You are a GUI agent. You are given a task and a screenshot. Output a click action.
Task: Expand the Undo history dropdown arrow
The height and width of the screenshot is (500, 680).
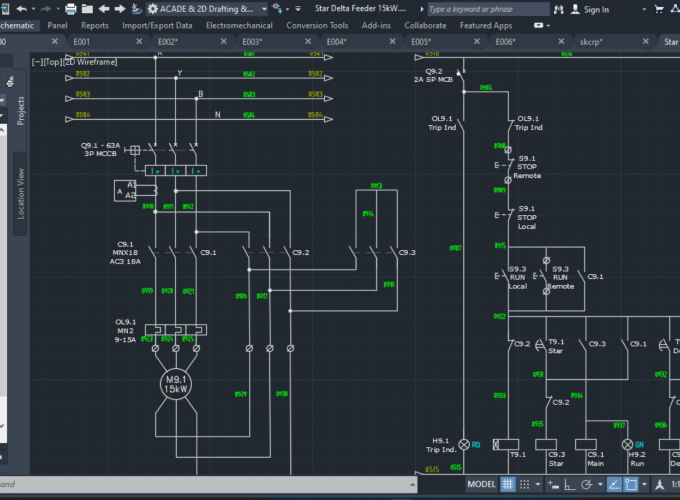[x=33, y=9]
